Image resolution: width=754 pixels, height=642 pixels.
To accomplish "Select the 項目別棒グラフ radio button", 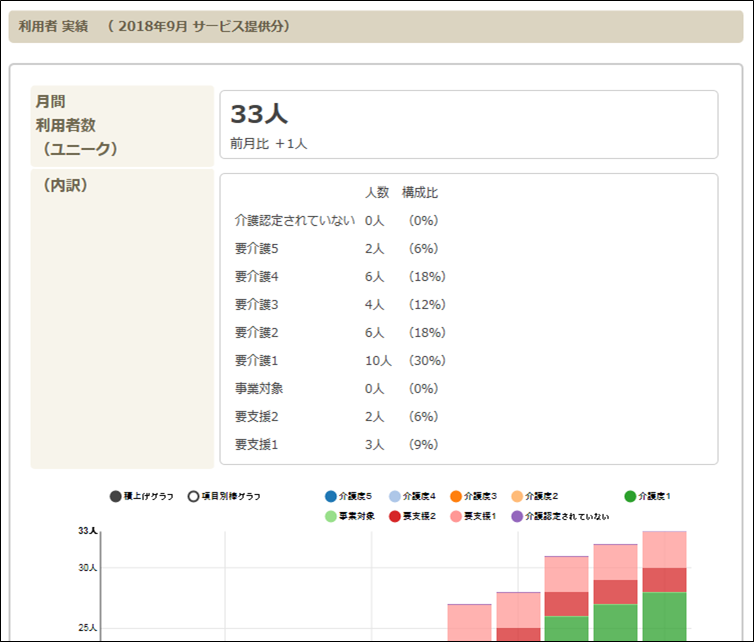I will (x=193, y=496).
